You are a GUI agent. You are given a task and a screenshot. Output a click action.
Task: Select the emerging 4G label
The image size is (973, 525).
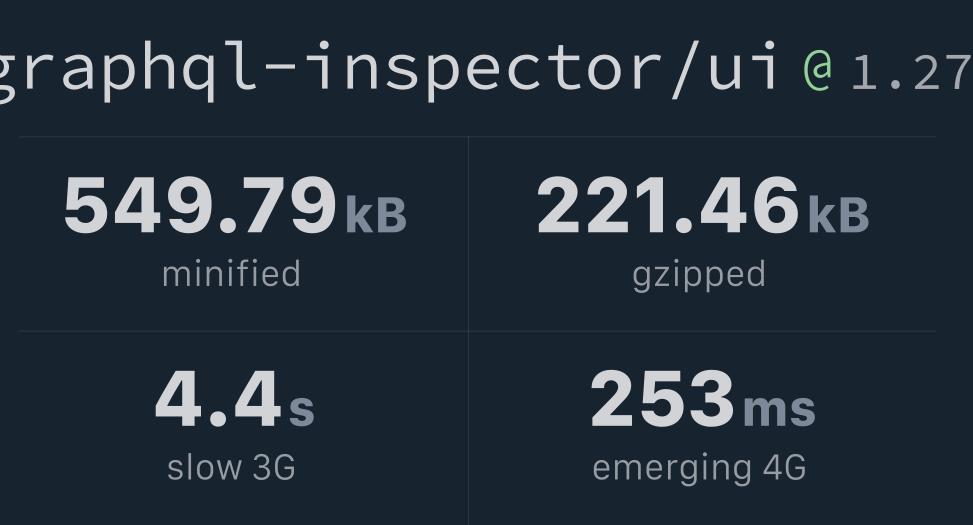[x=699, y=469]
